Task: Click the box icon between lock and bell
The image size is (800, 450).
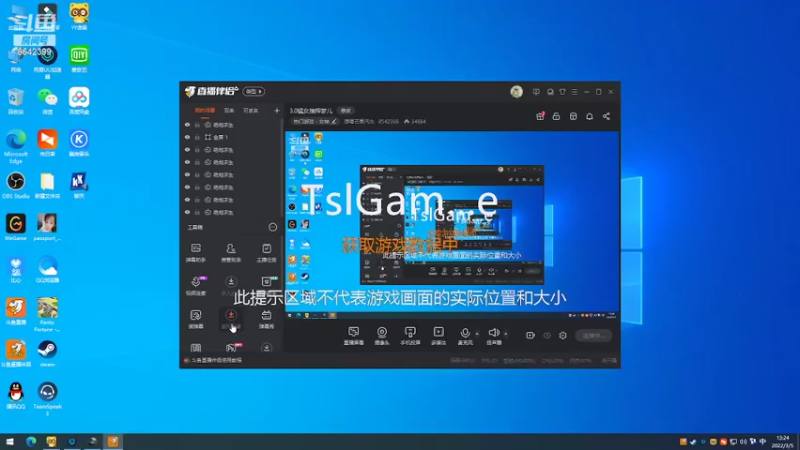Action: pyautogui.click(x=573, y=116)
